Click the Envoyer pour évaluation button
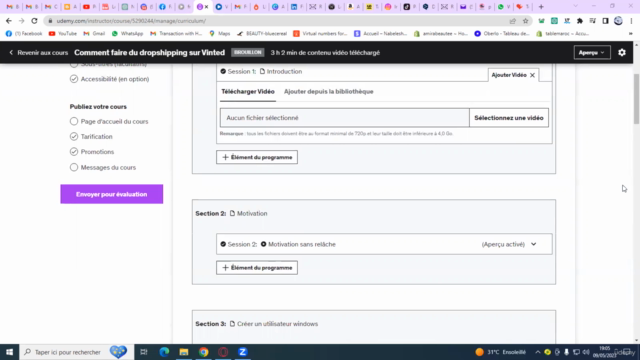 (111, 194)
